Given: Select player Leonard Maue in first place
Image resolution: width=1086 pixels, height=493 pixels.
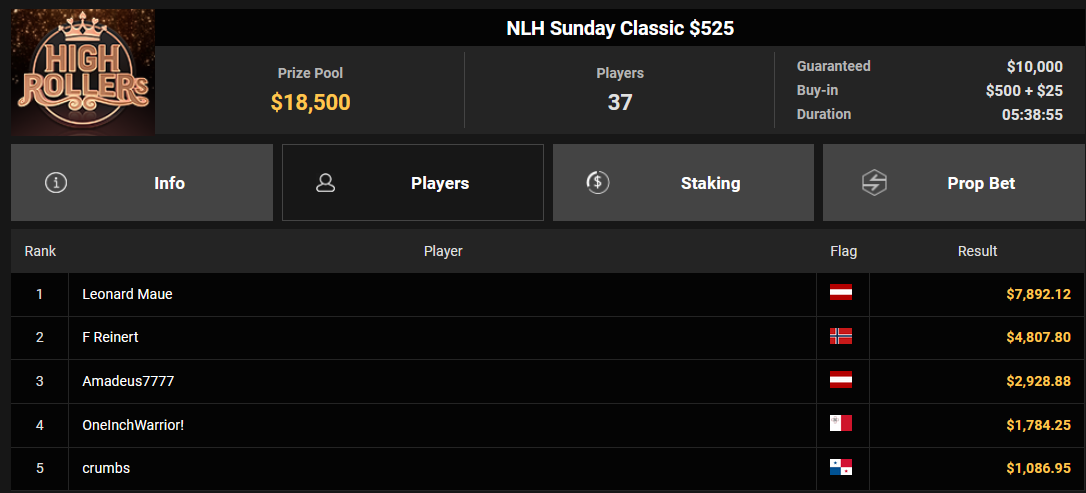Looking at the screenshot, I should coord(127,294).
